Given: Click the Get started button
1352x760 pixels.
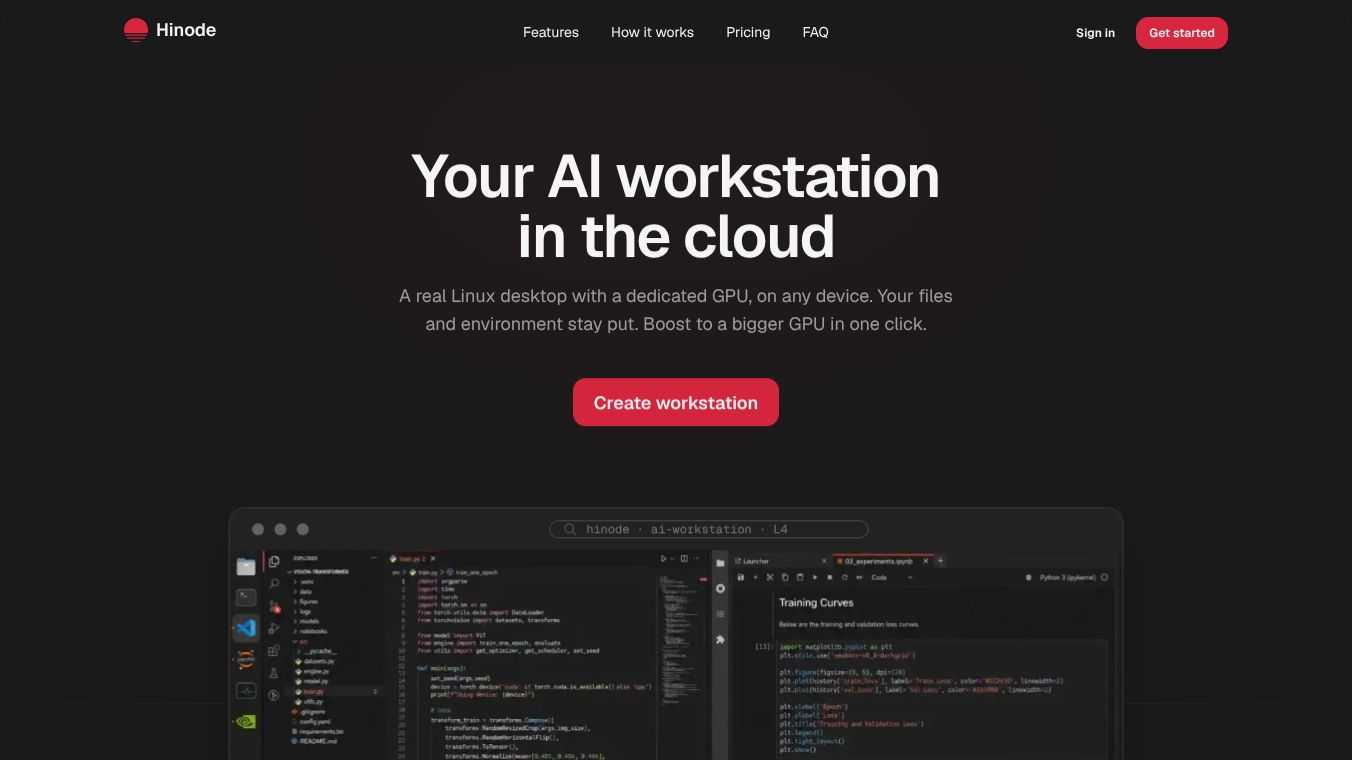Looking at the screenshot, I should click(x=1181, y=33).
